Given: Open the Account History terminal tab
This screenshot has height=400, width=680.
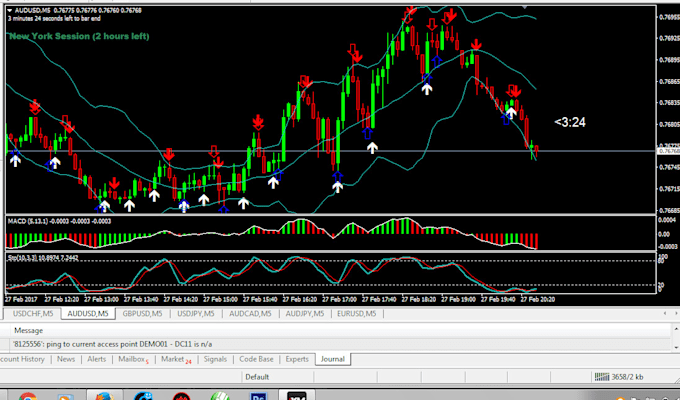Looking at the screenshot, I should coord(23,359).
